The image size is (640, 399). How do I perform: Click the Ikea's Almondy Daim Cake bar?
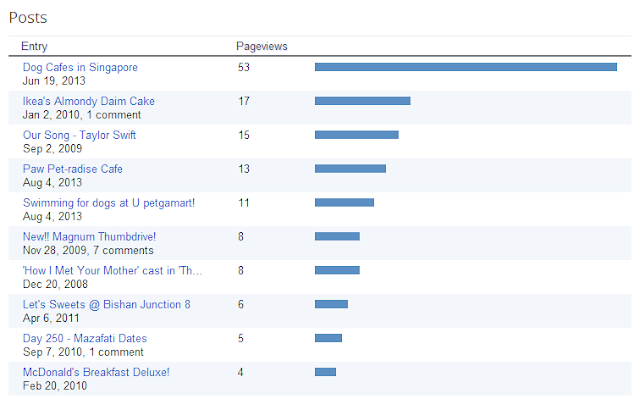click(x=362, y=101)
